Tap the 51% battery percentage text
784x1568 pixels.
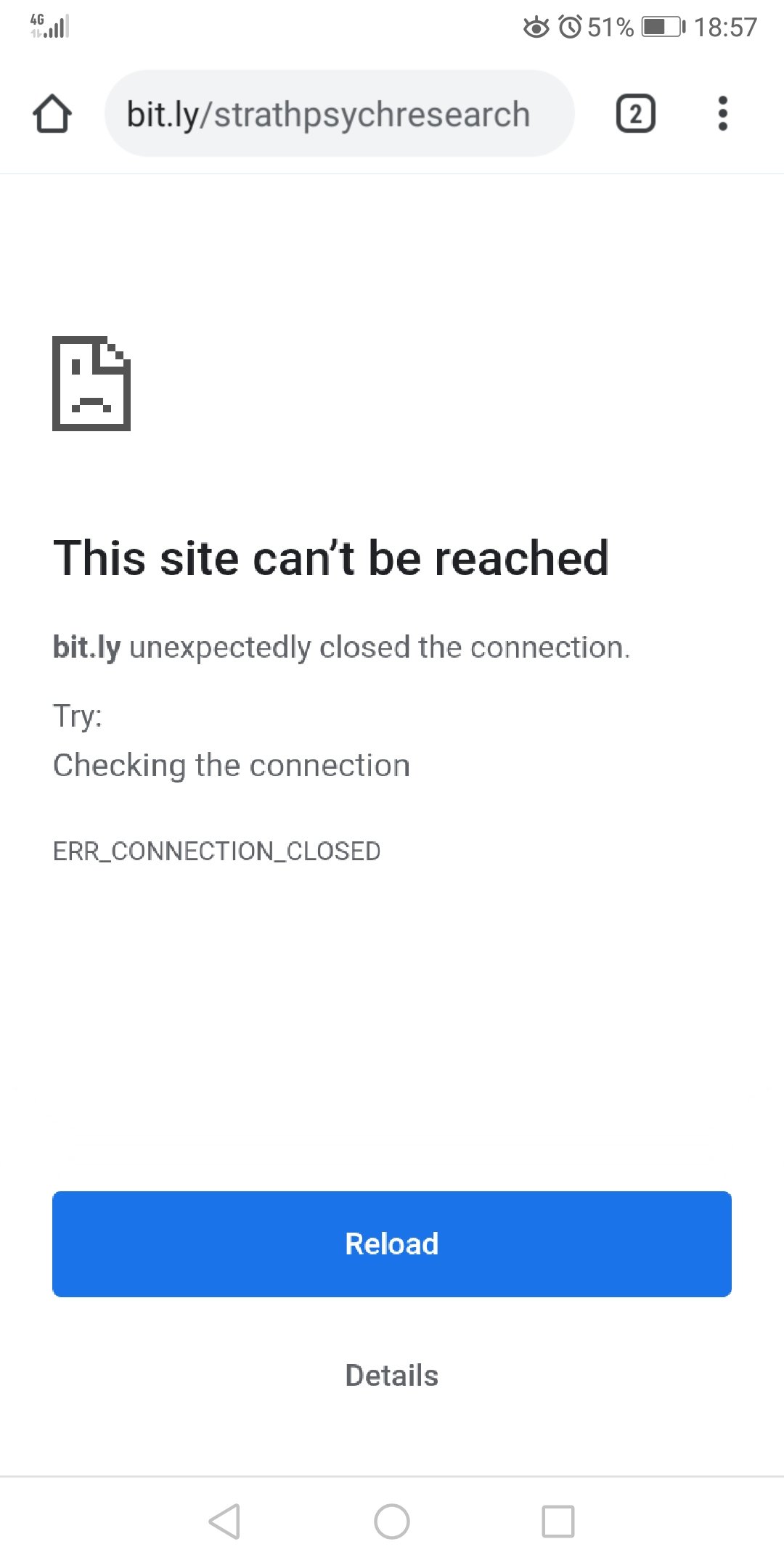611,28
